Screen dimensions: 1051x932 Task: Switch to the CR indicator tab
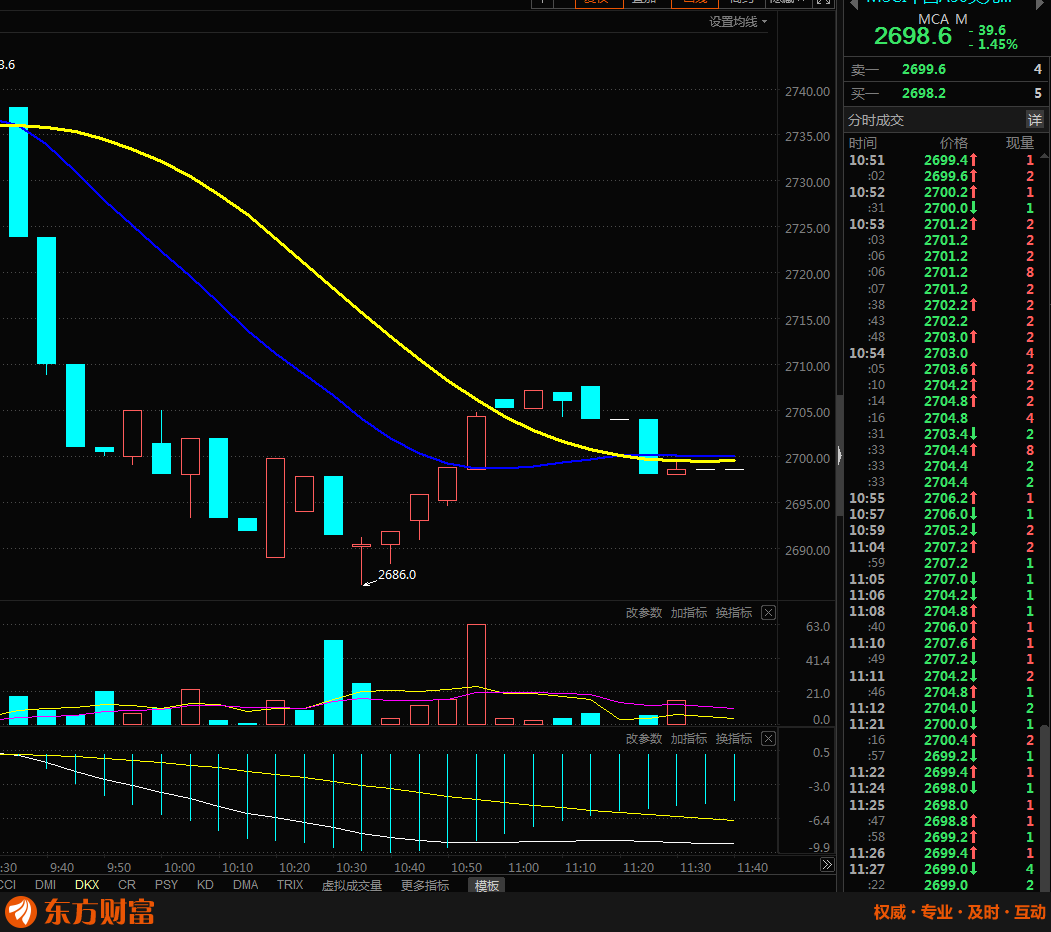pos(127,885)
